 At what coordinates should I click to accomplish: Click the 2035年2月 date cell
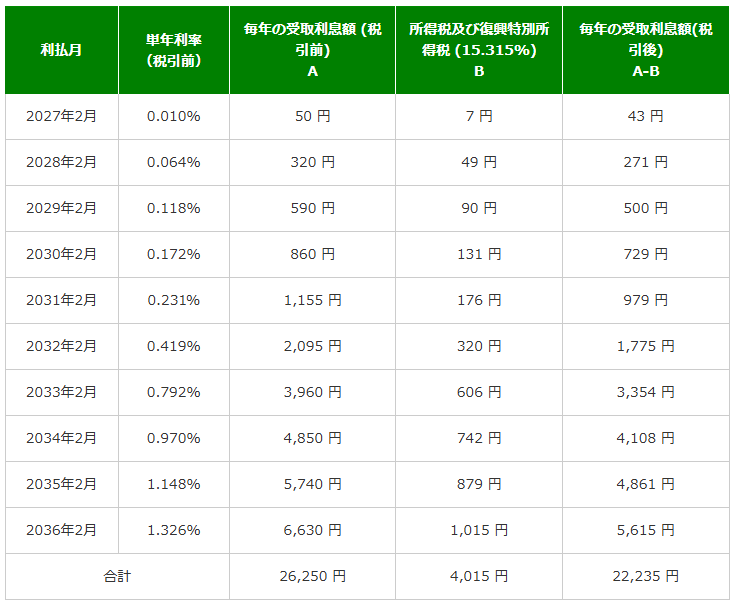(62, 484)
